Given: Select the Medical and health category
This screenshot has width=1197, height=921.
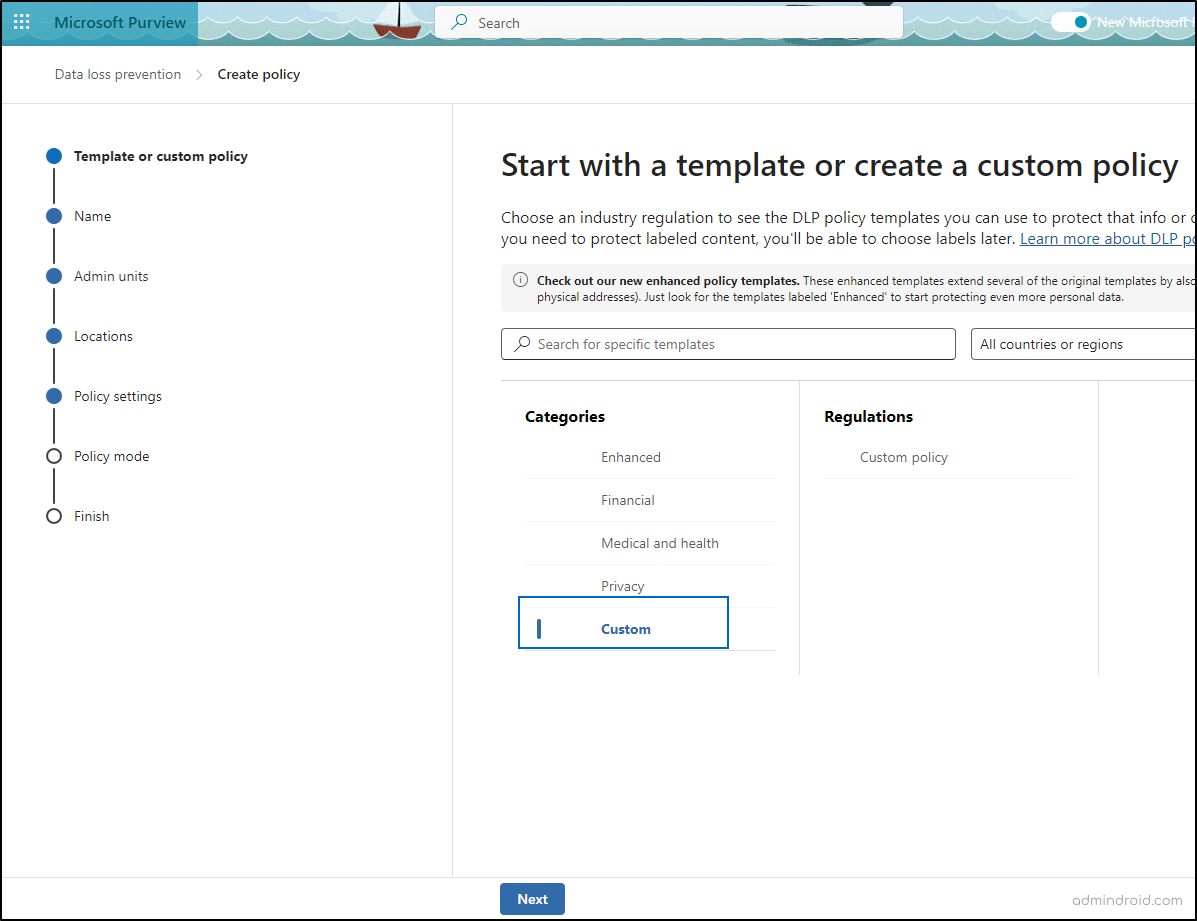Looking at the screenshot, I should pyautogui.click(x=660, y=543).
